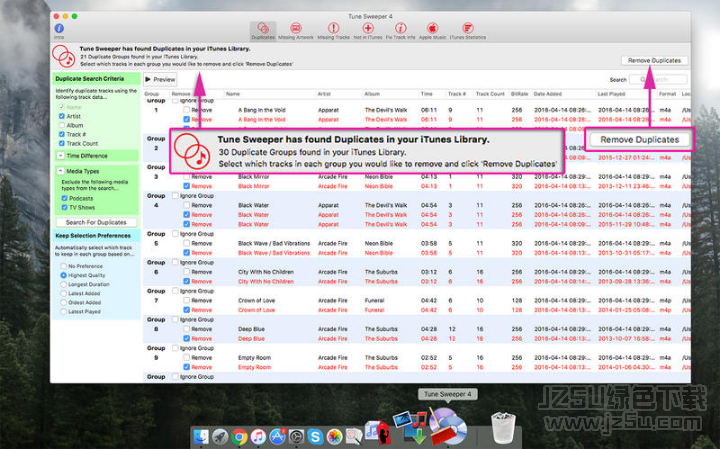
Task: Open the Missing Tracks tool
Action: pos(333,31)
